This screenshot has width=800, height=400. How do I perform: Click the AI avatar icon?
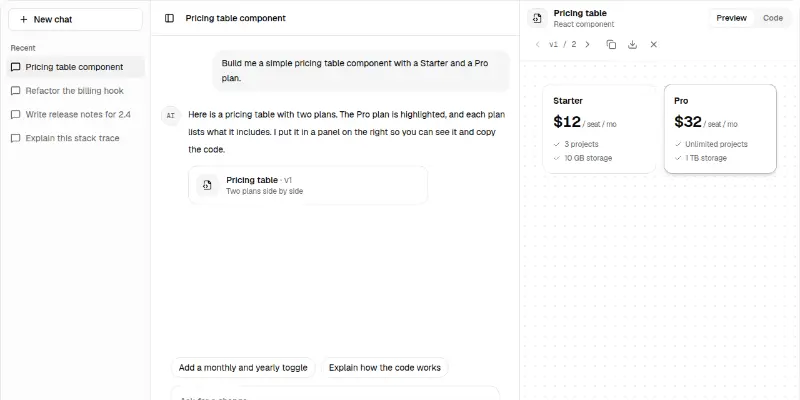[171, 116]
